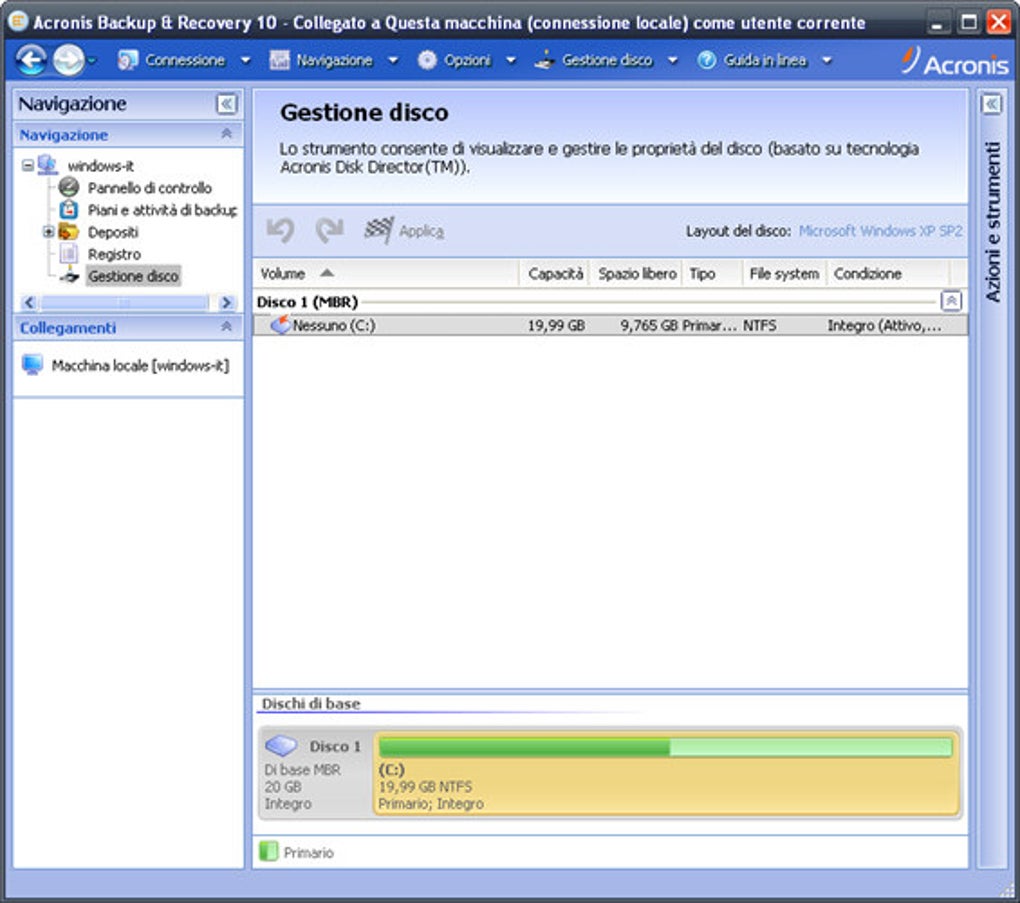Image resolution: width=1020 pixels, height=903 pixels.
Task: Select the Gestione disco toolbar icon
Action: (x=543, y=60)
